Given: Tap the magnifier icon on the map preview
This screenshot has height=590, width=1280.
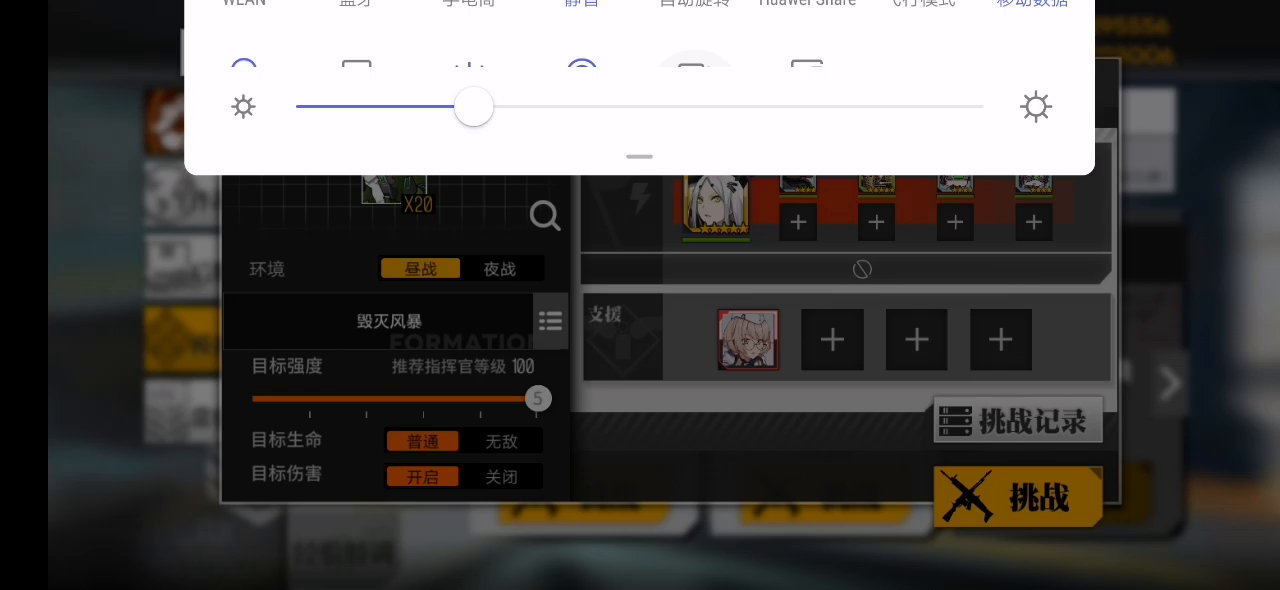Looking at the screenshot, I should pos(545,215).
